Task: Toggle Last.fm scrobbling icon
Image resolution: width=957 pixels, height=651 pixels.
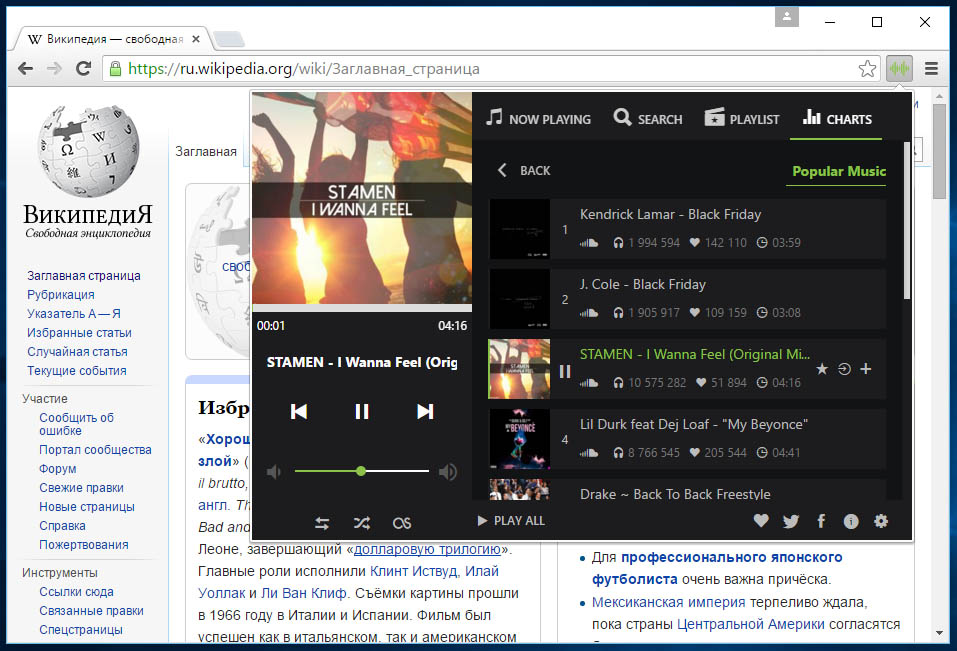Action: (402, 523)
